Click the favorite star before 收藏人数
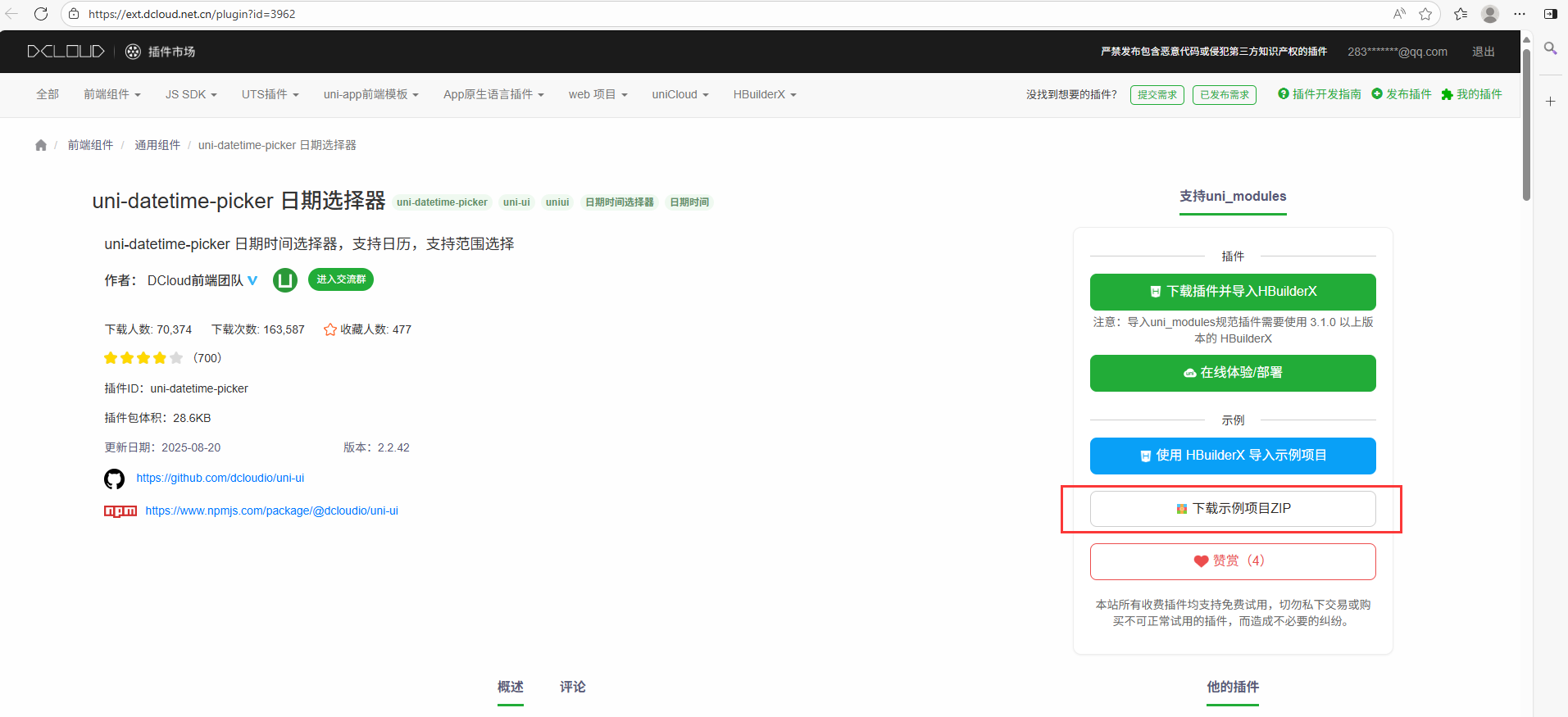 (330, 329)
